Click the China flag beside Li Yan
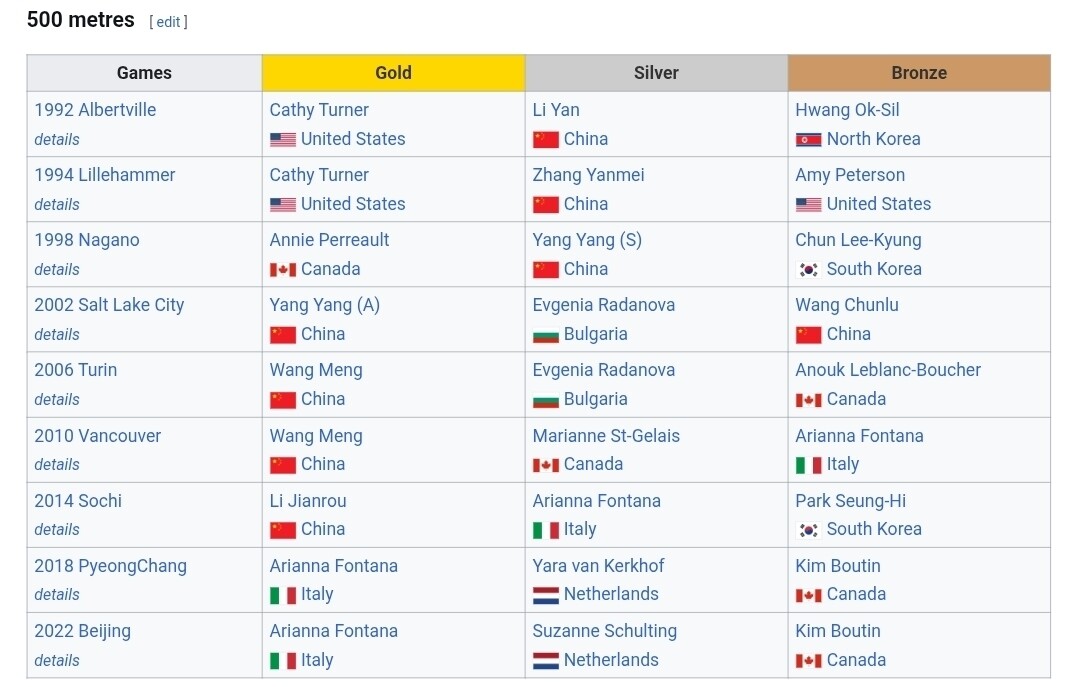This screenshot has width=1080, height=687. [545, 140]
